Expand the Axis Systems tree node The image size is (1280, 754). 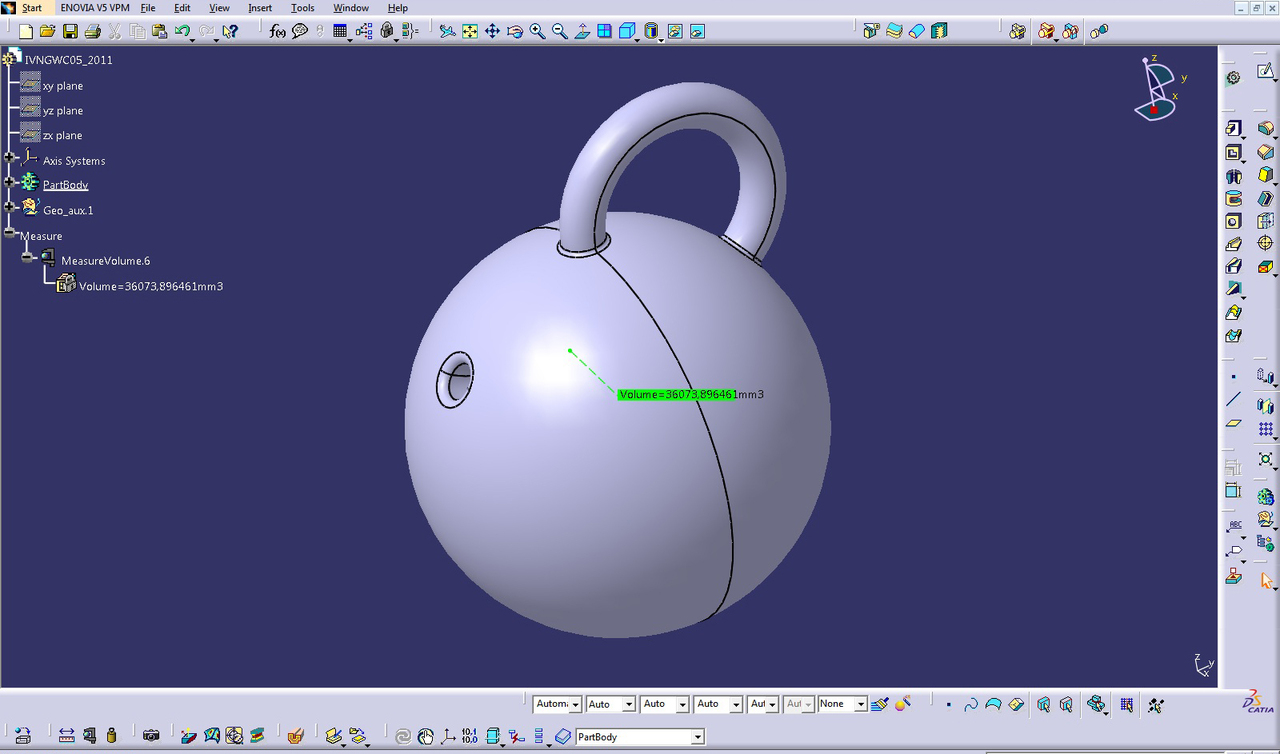pos(10,157)
